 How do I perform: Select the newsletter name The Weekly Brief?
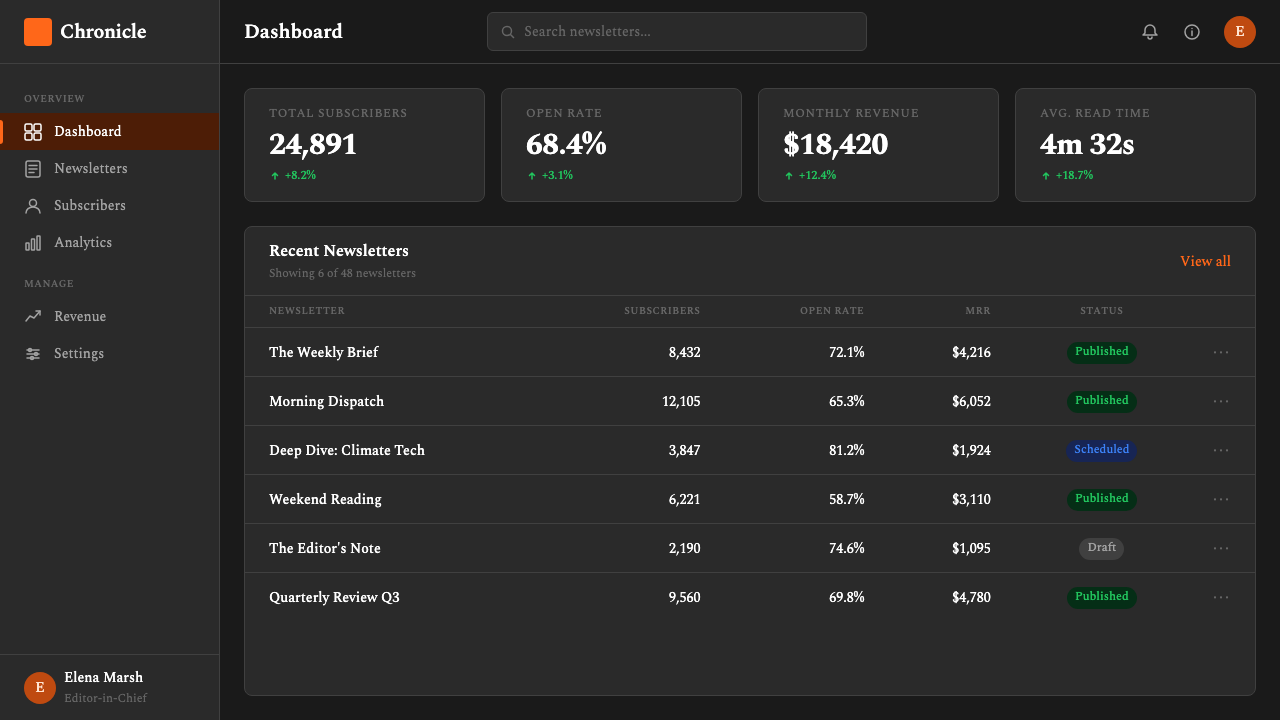[323, 352]
